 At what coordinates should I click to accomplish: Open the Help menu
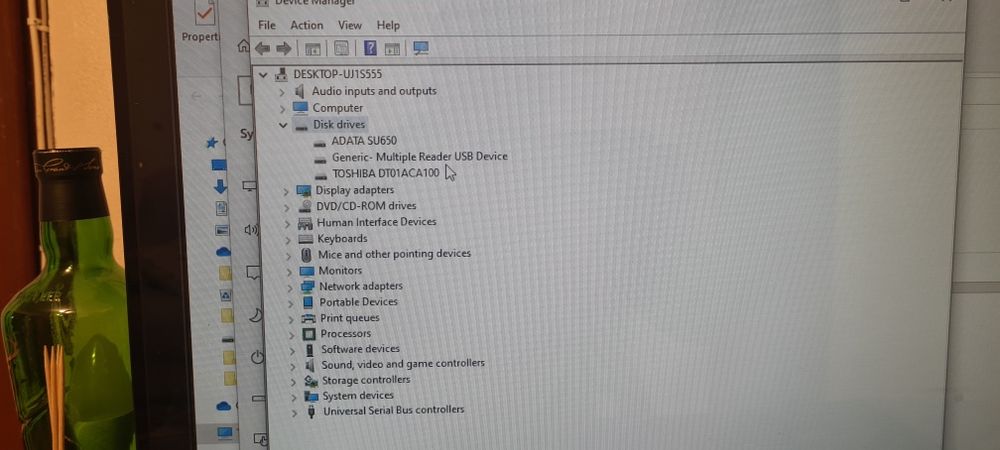pos(388,25)
